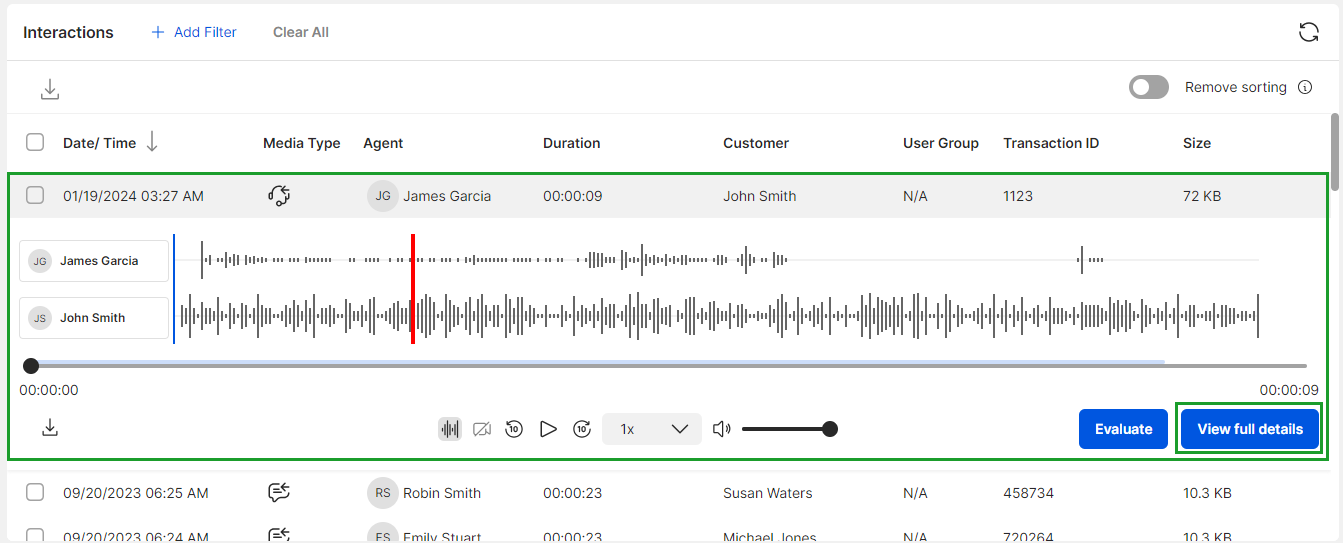Screen dimensions: 1343x543
Task: Select the 01/19/2024 03:27 AM row checkbox
Action: pos(35,195)
